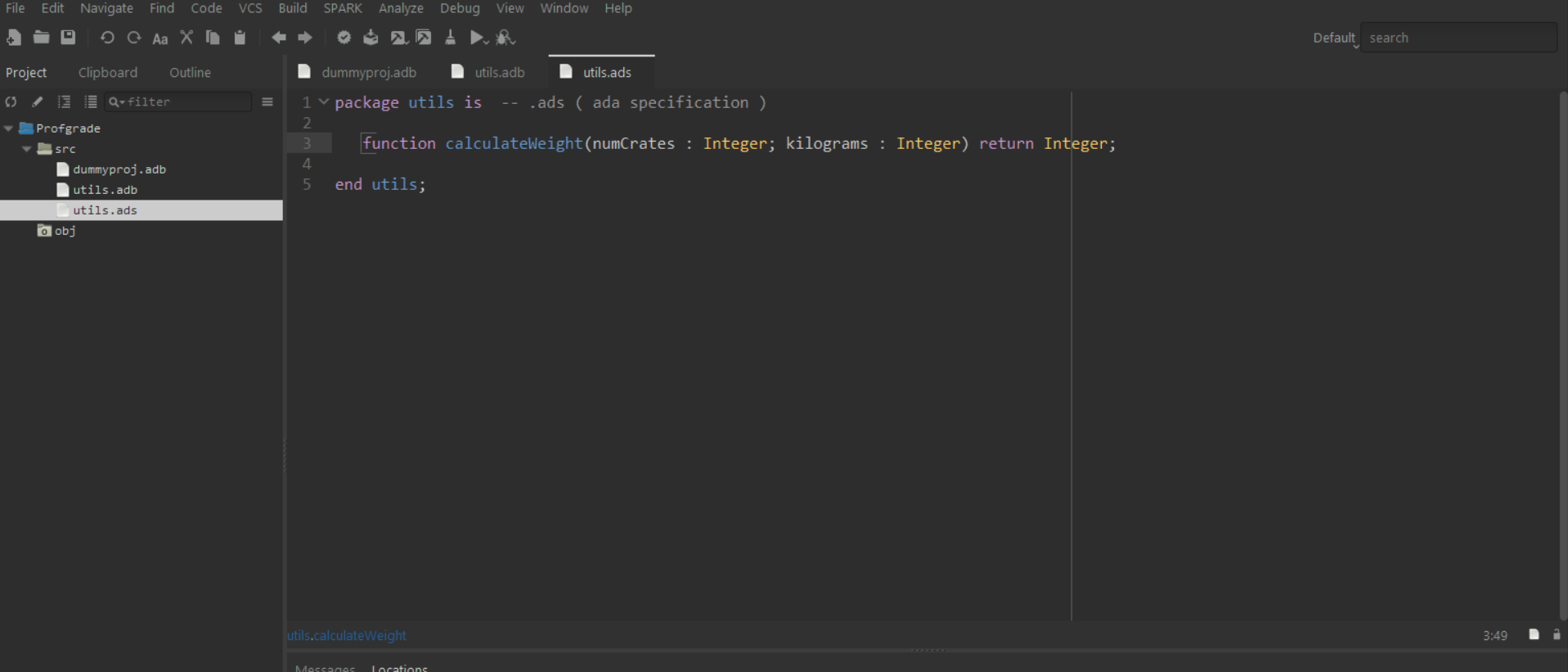Image resolution: width=1568 pixels, height=672 pixels.
Task: Run the main program with play icon
Action: point(478,38)
